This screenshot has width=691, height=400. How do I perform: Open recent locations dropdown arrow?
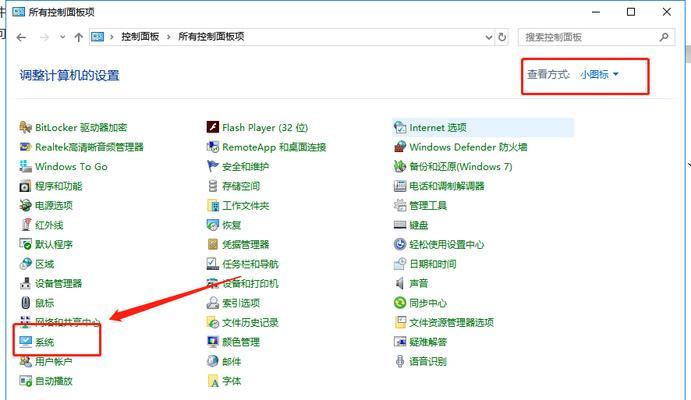62,37
